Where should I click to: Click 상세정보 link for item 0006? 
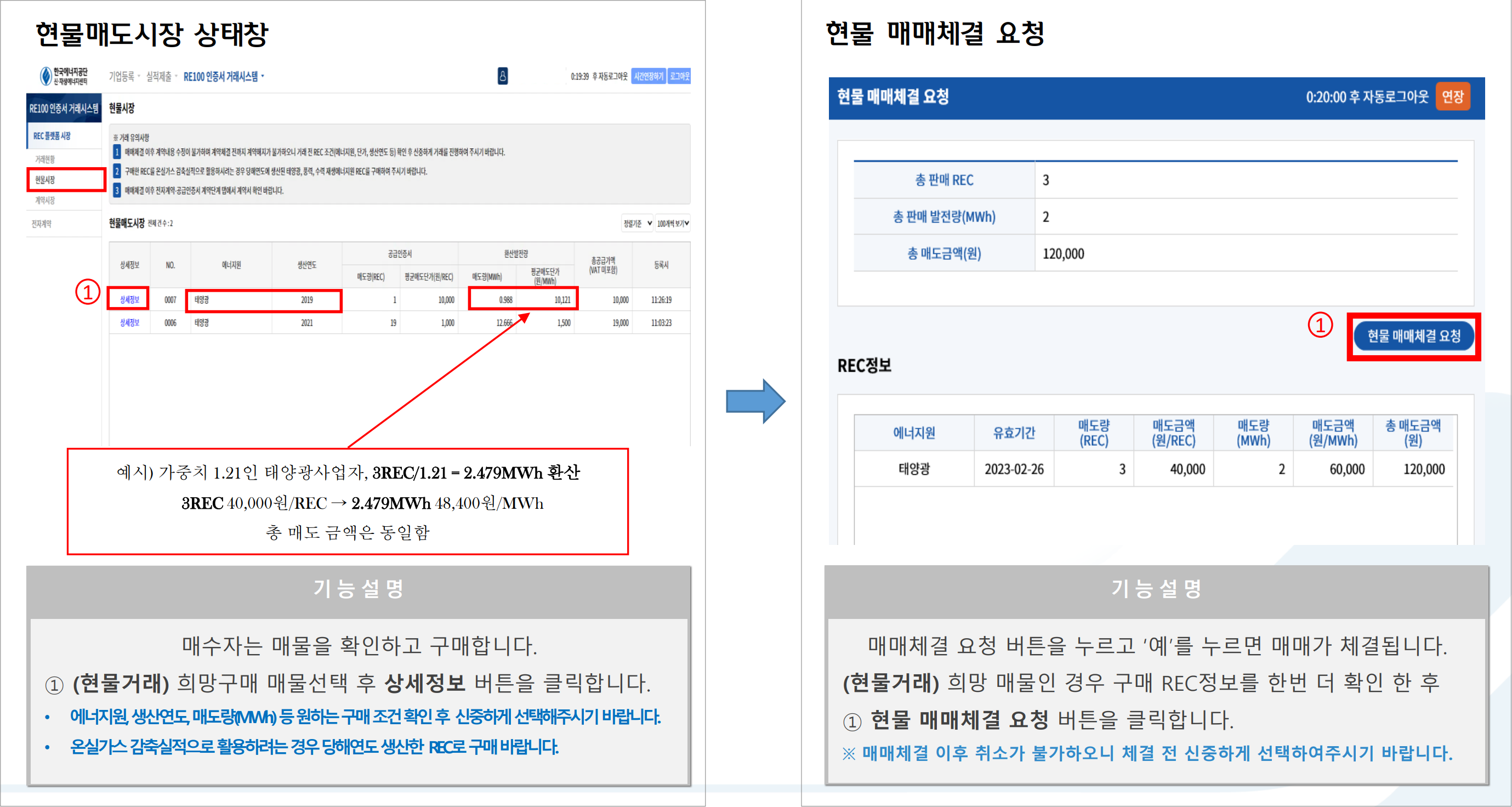(x=129, y=323)
